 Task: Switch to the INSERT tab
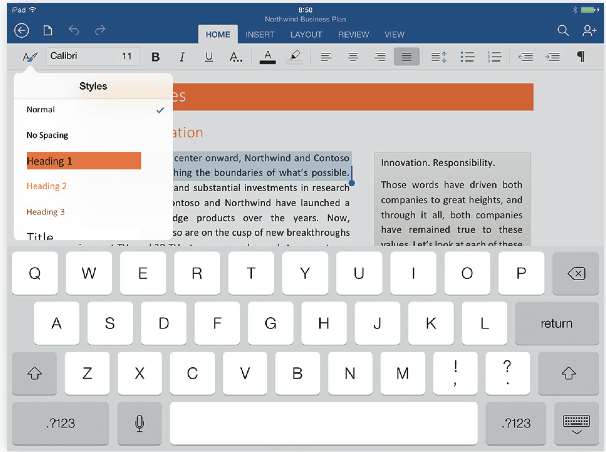click(260, 35)
